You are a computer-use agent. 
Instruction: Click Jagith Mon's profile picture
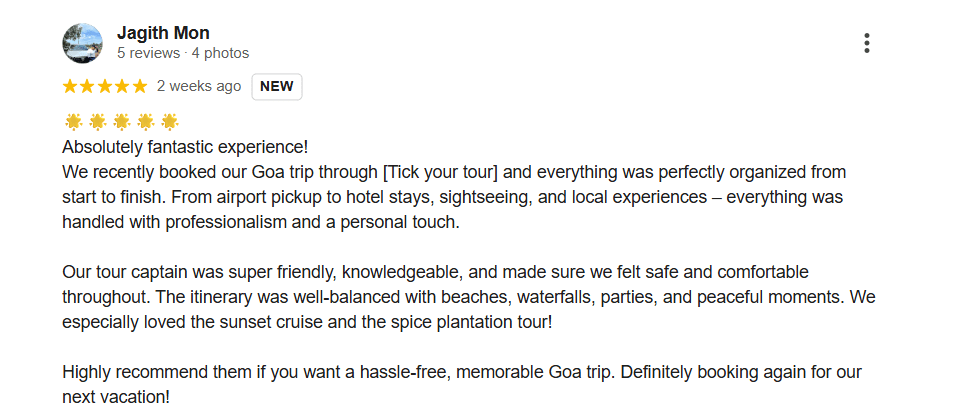click(82, 43)
